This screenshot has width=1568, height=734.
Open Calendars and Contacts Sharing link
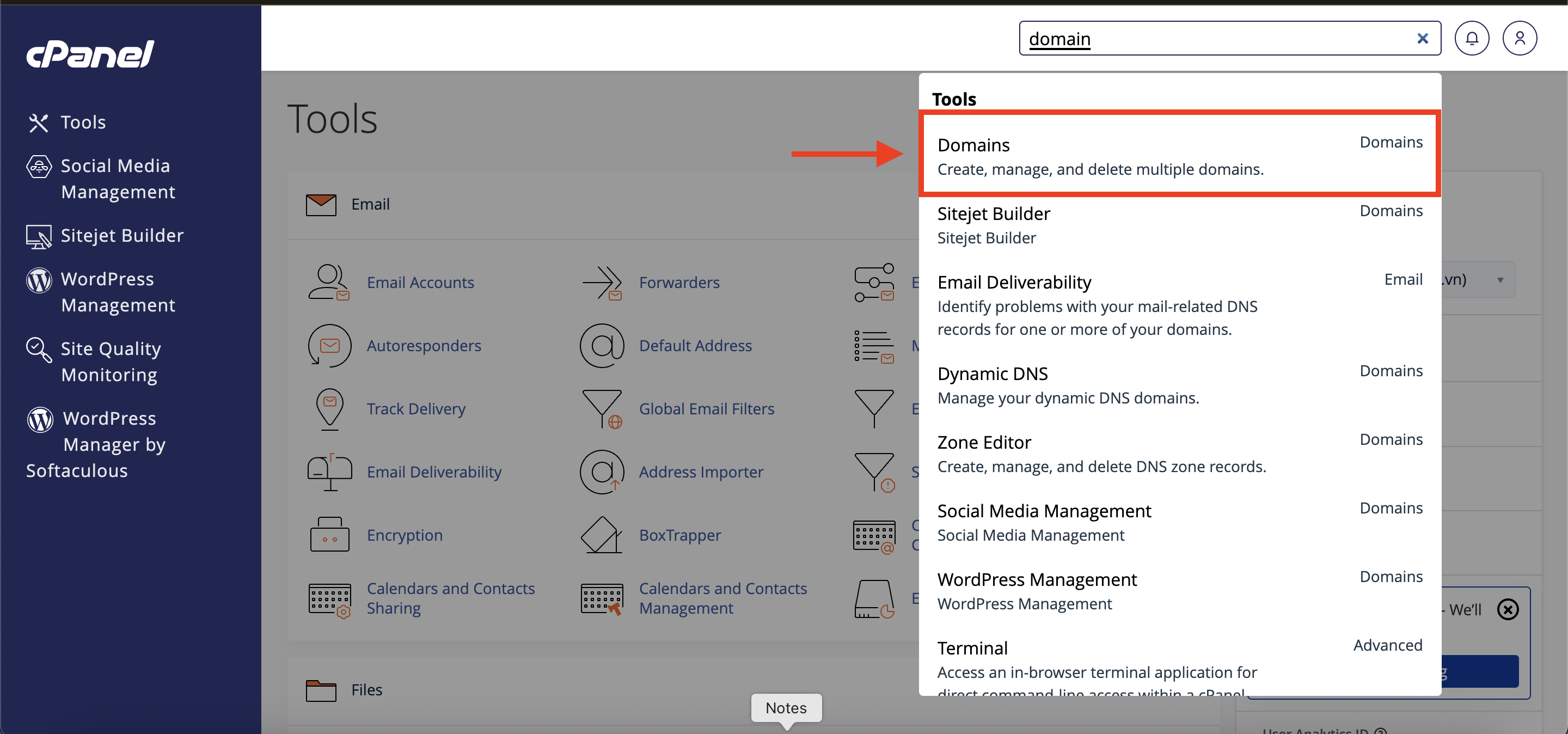point(450,598)
